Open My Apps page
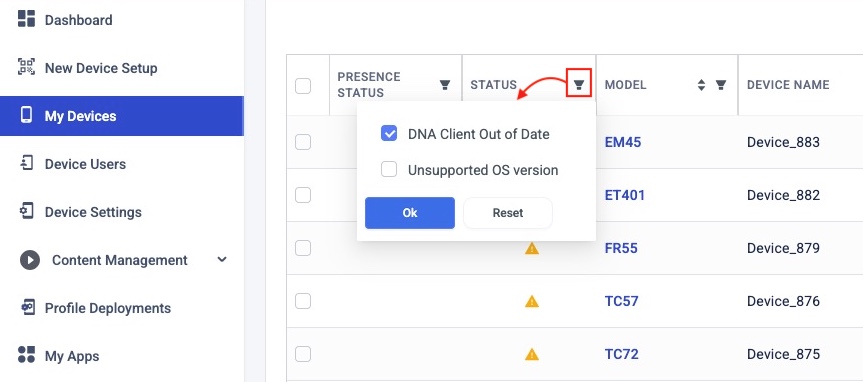The width and height of the screenshot is (863, 382). 72,356
